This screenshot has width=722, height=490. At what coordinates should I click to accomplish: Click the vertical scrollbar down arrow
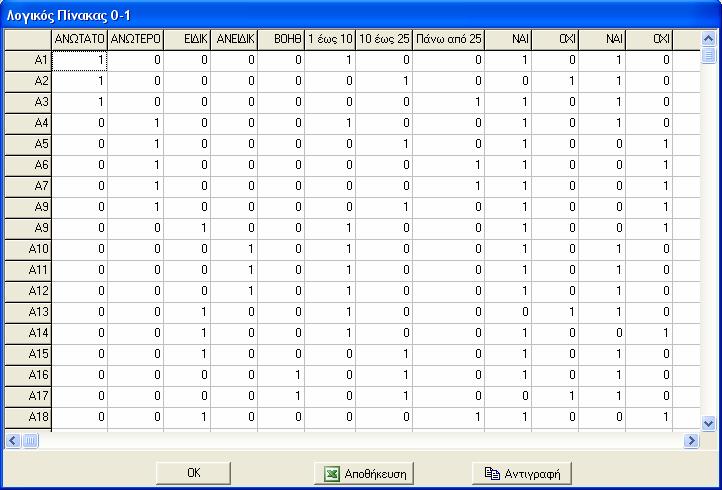tap(709, 423)
